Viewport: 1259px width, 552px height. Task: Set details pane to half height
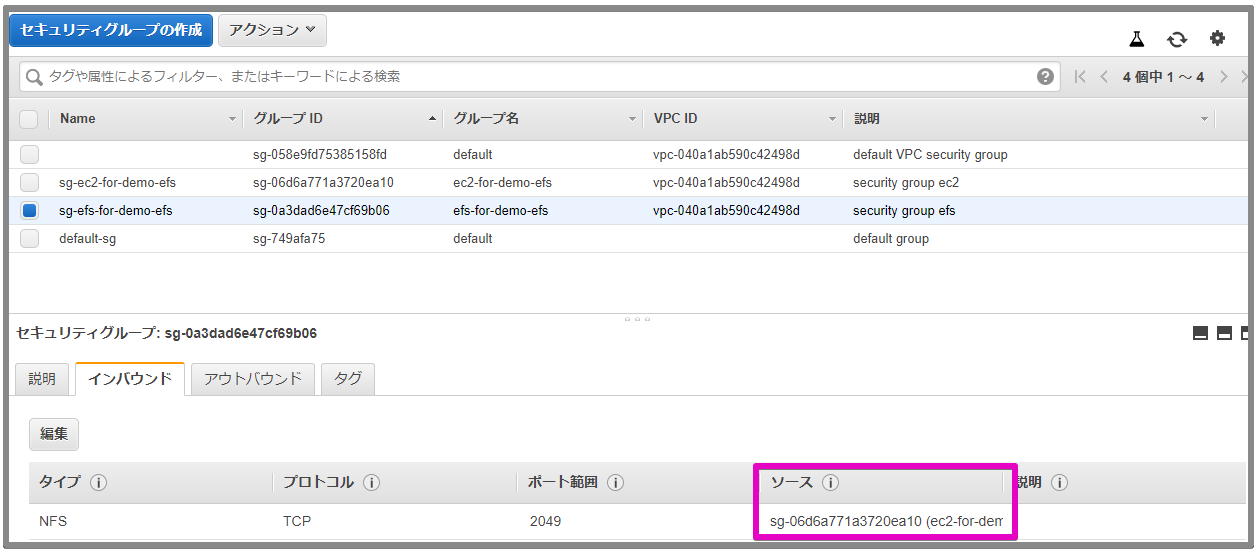click(x=1224, y=333)
